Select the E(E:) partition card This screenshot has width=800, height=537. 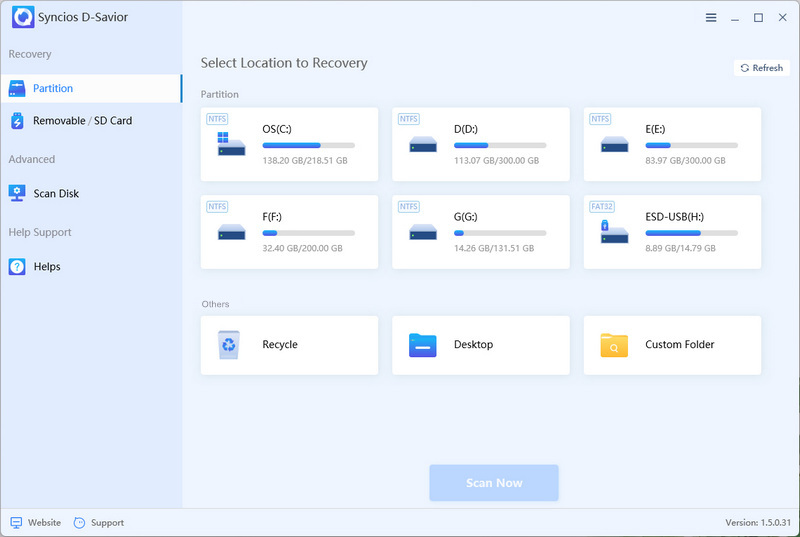coord(672,144)
